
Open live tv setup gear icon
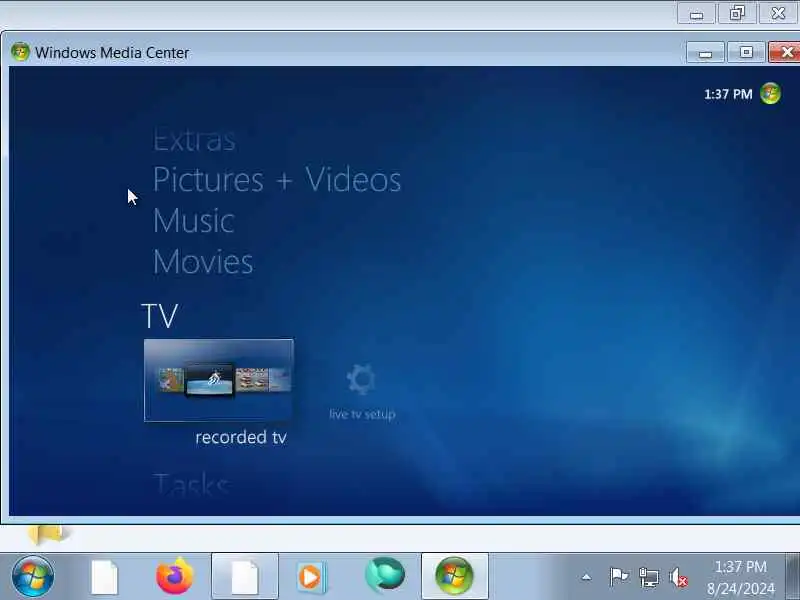tap(362, 379)
